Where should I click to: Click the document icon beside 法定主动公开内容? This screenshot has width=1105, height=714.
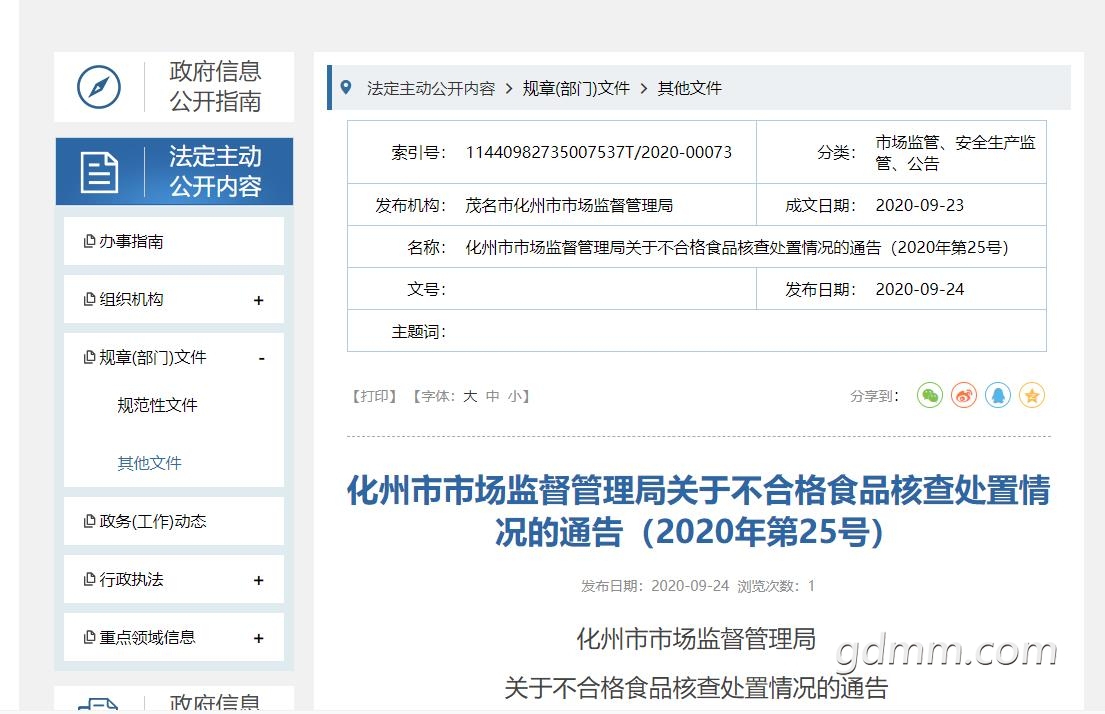point(99,171)
